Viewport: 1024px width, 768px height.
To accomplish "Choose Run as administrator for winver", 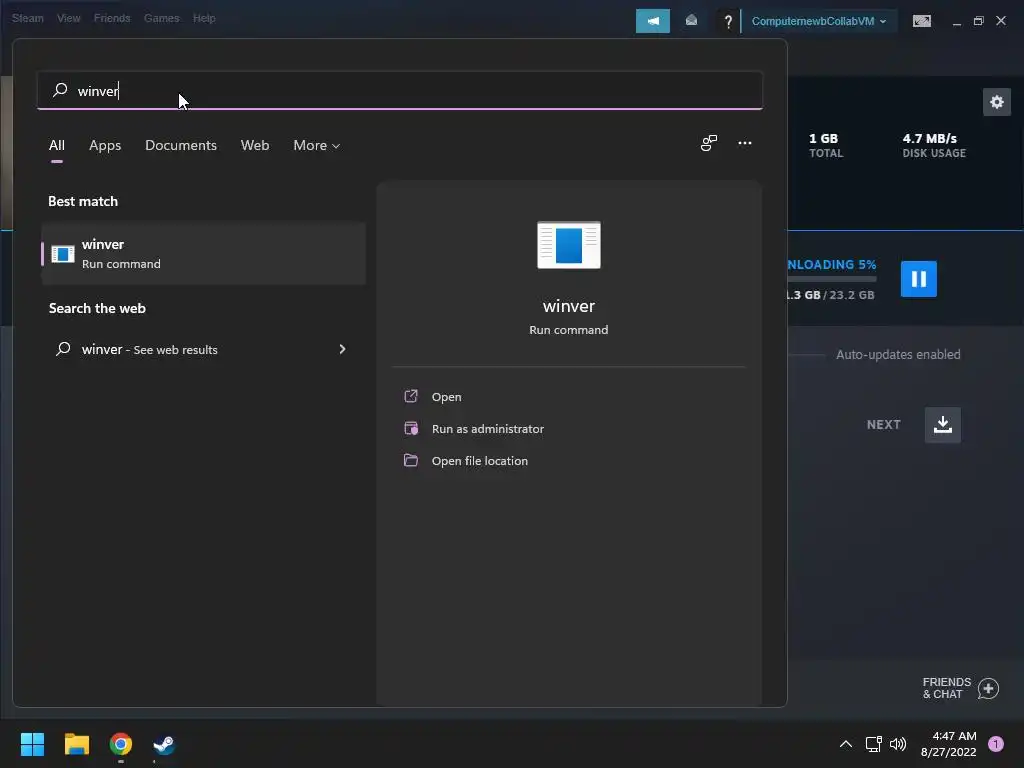I will click(x=488, y=428).
